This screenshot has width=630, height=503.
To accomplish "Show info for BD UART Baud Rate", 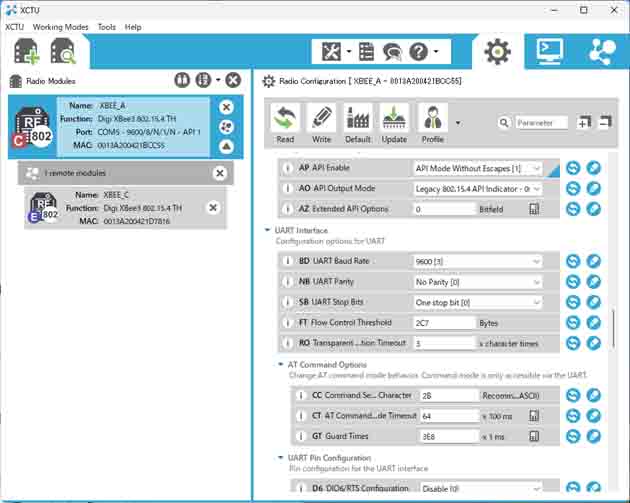I will point(287,261).
